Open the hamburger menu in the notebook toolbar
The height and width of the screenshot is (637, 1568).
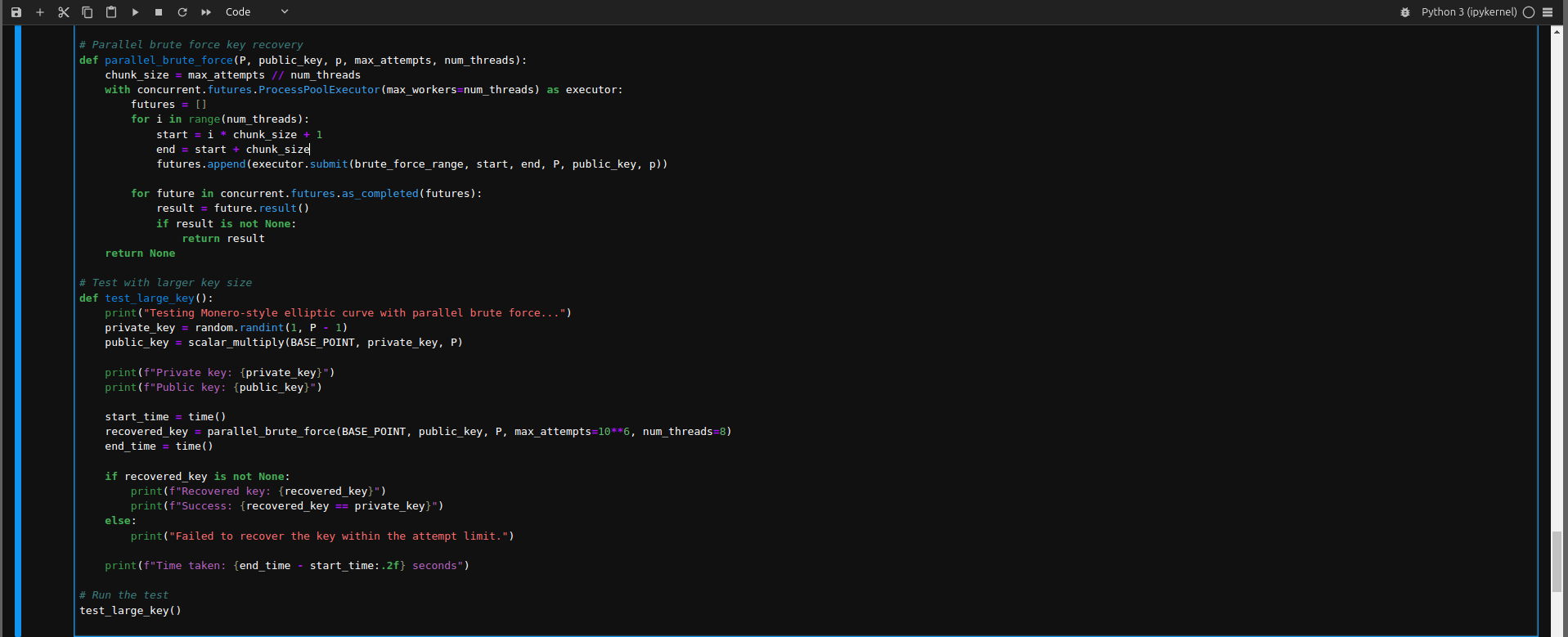click(1548, 12)
